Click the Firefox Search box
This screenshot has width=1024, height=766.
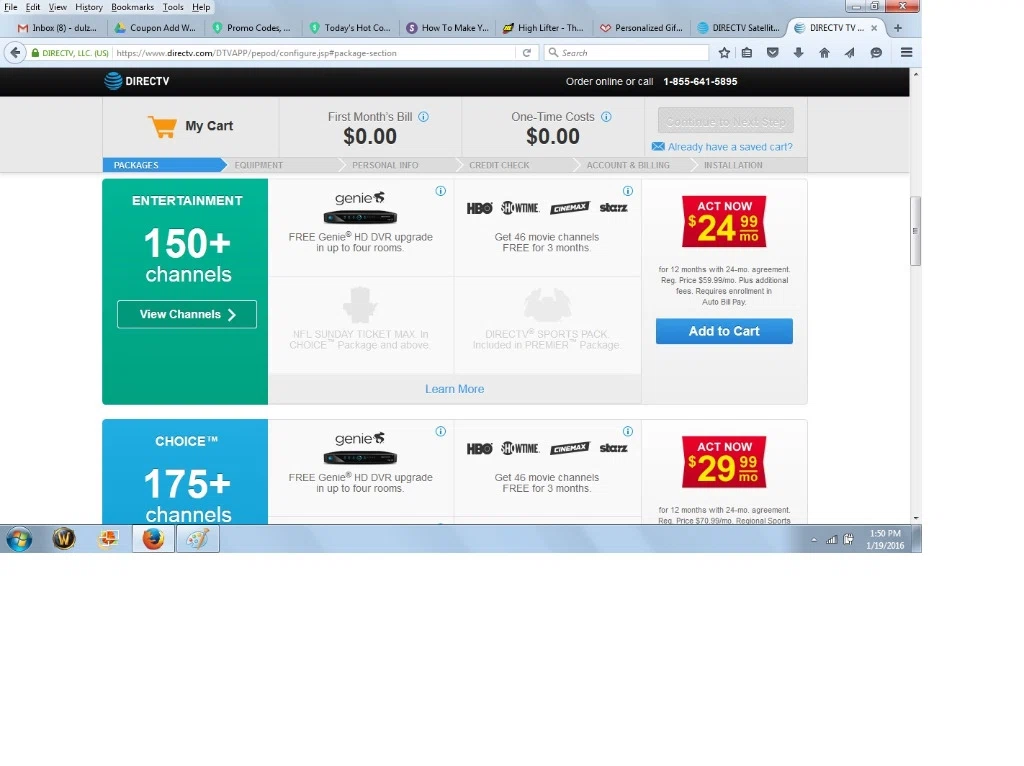click(x=627, y=53)
